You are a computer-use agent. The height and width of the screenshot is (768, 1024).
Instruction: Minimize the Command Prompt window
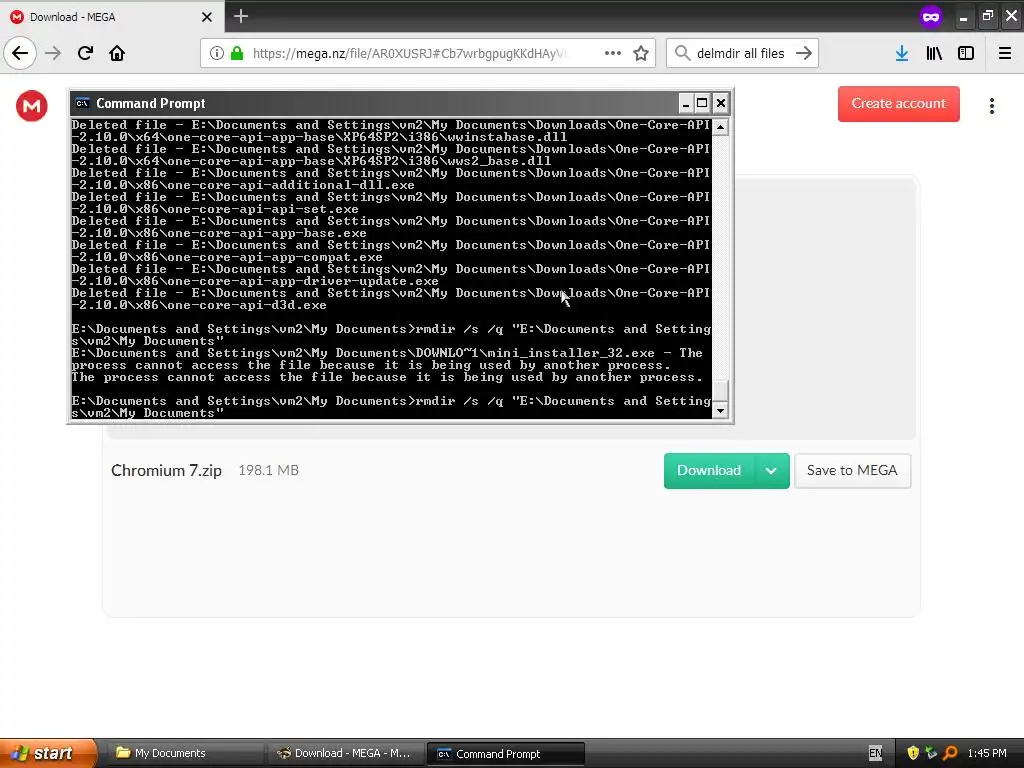tap(686, 103)
